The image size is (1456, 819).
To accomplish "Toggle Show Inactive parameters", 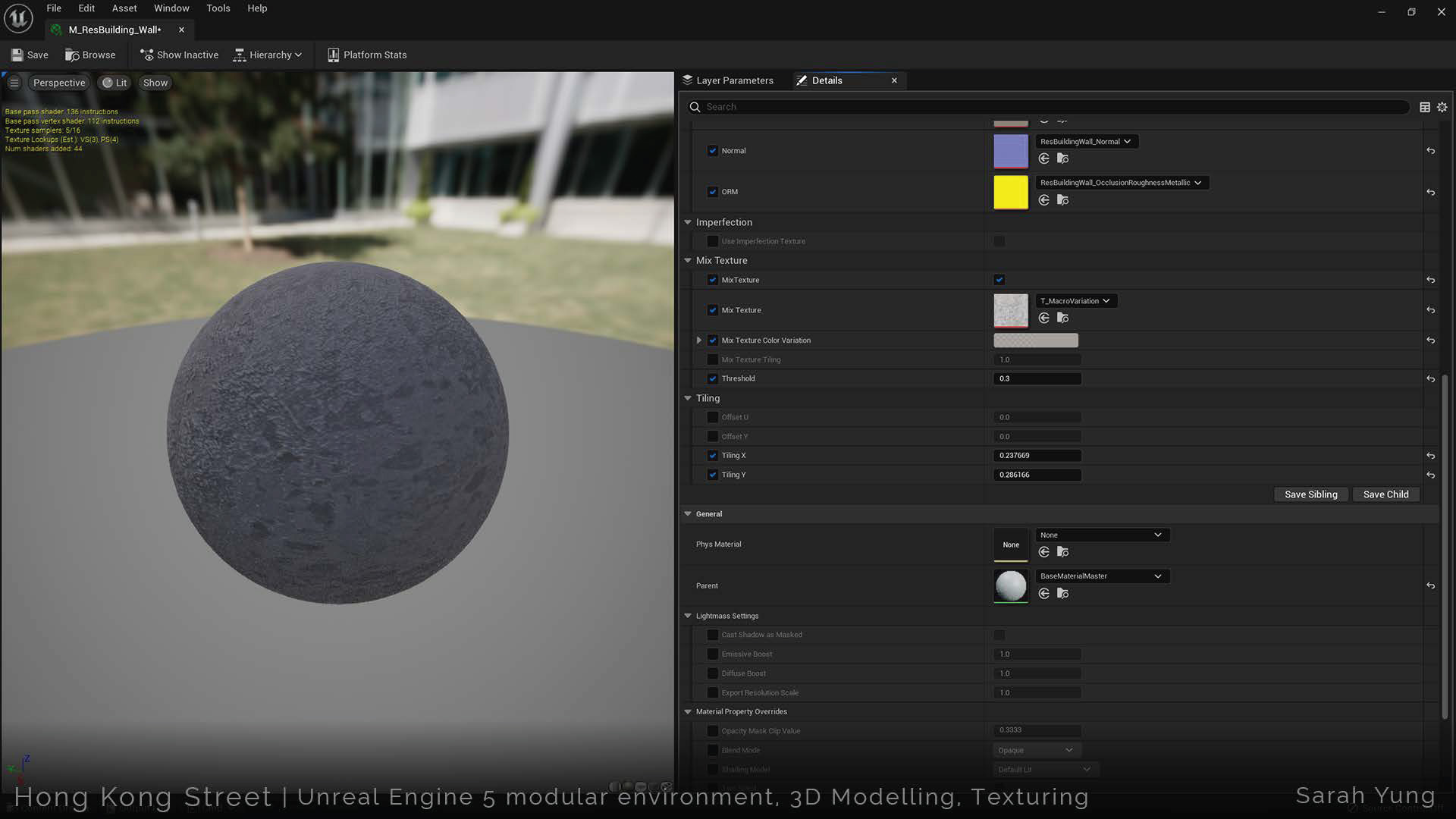I will pyautogui.click(x=179, y=55).
